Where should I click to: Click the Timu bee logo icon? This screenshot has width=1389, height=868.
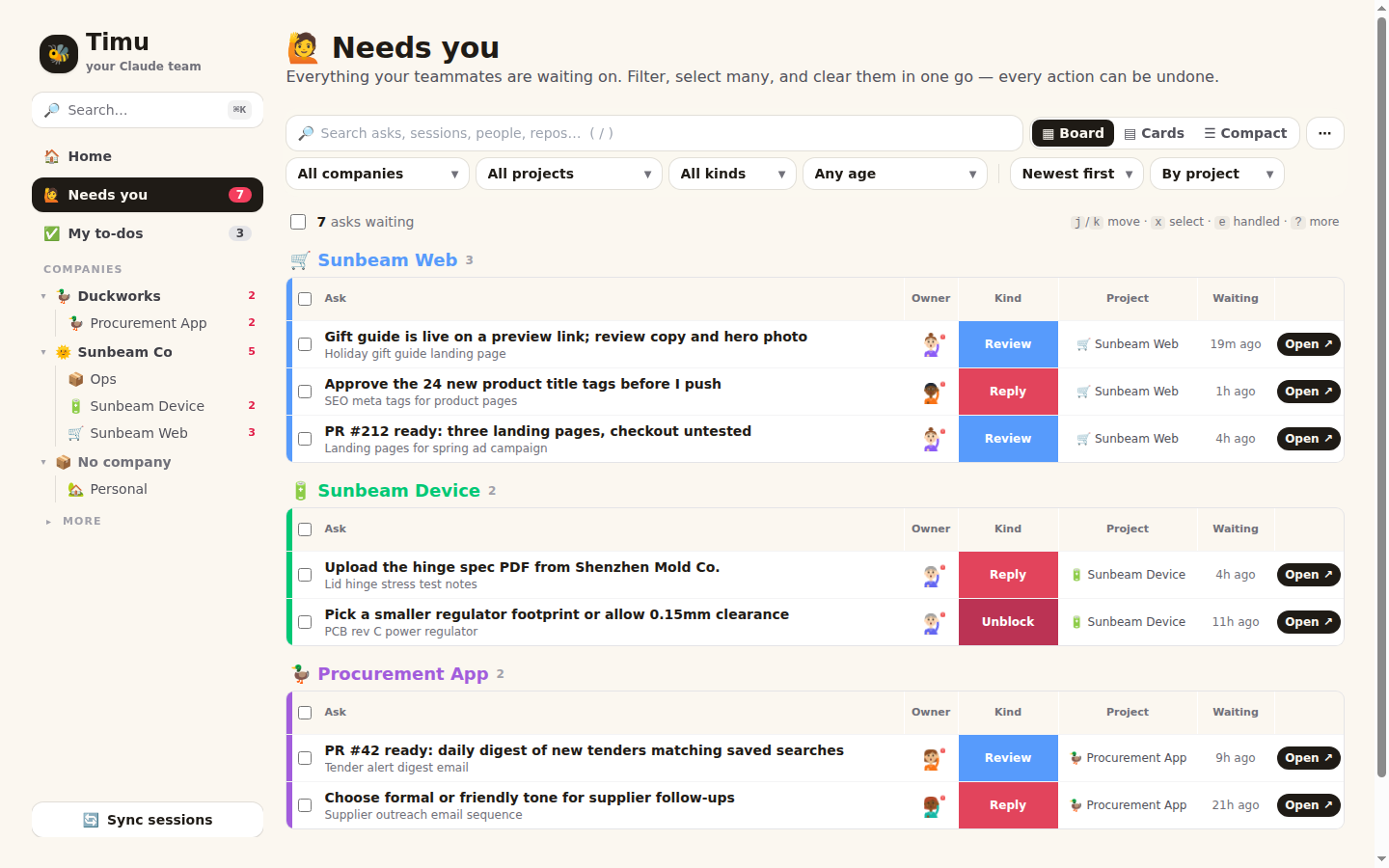(x=59, y=54)
